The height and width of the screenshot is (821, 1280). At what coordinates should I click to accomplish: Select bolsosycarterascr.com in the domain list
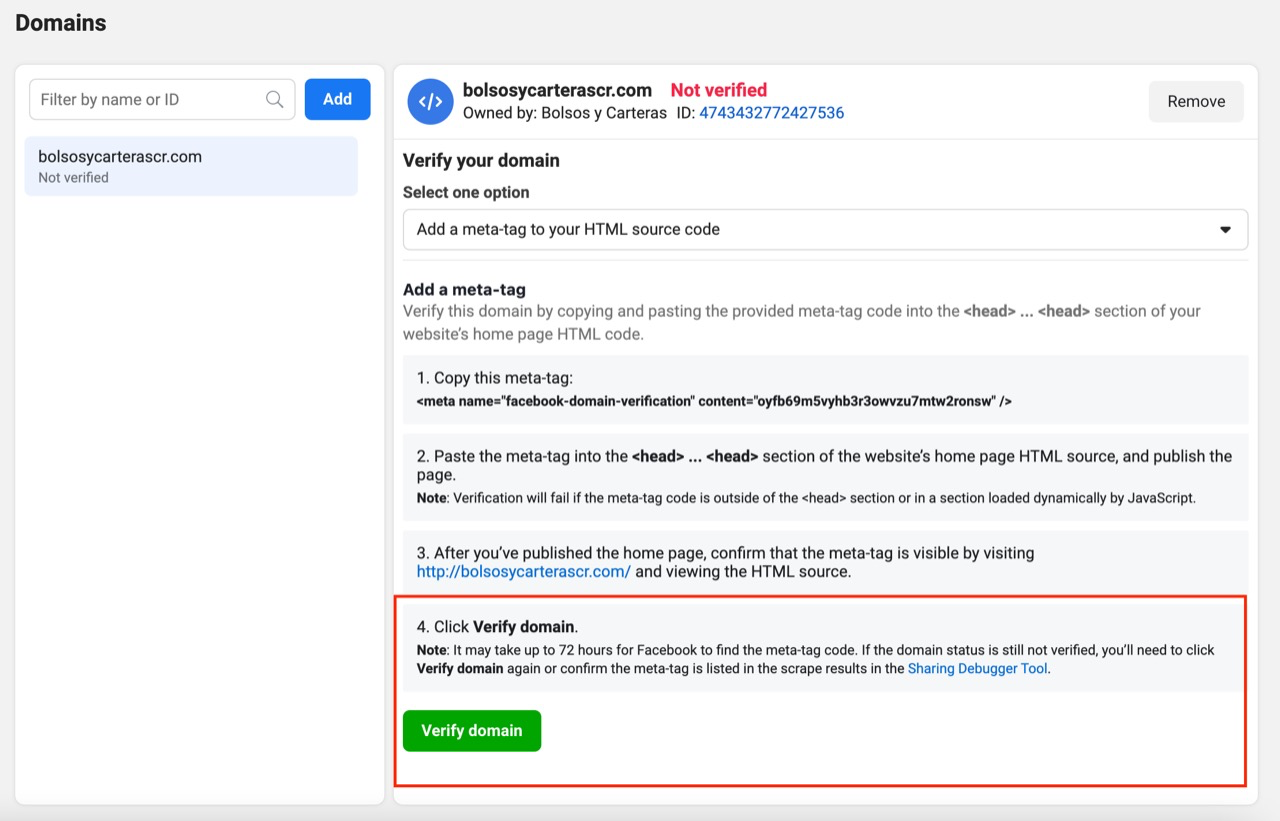(191, 166)
